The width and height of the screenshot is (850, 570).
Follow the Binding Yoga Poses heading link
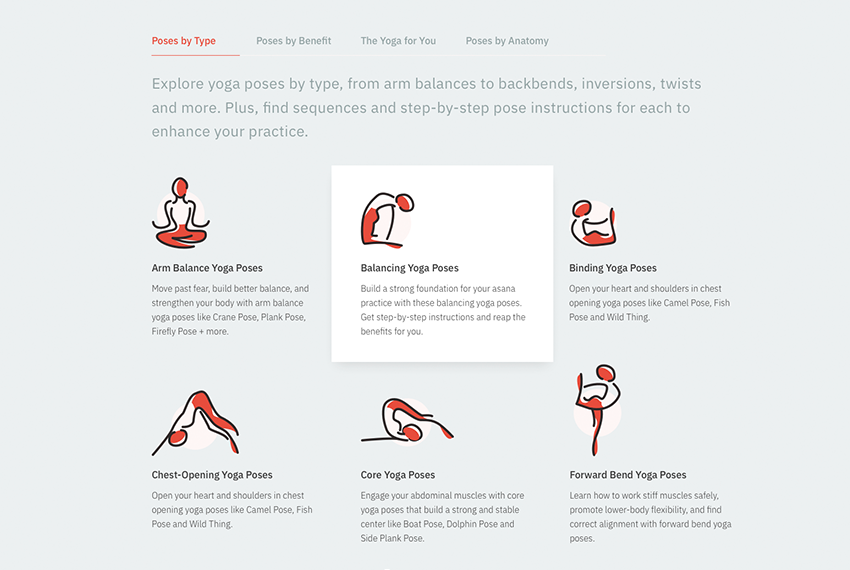(x=613, y=268)
